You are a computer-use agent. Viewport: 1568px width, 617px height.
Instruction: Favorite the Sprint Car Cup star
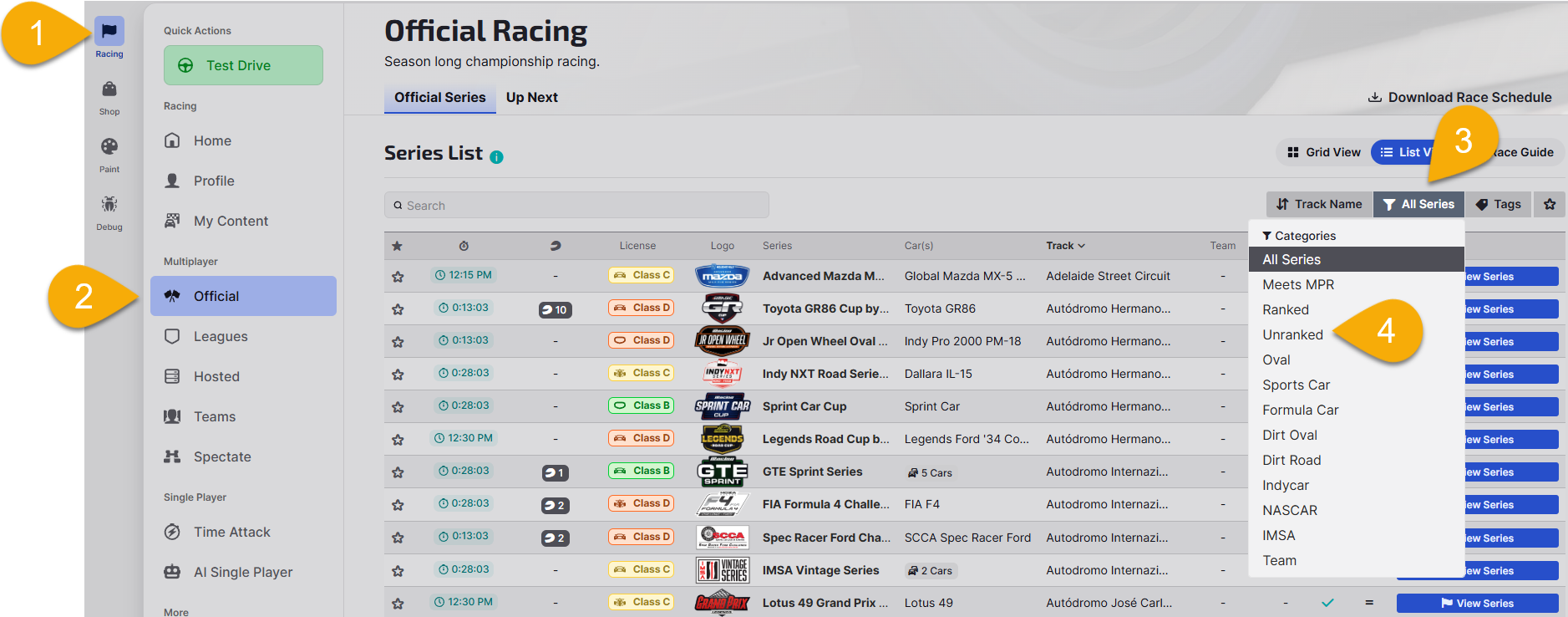[398, 406]
